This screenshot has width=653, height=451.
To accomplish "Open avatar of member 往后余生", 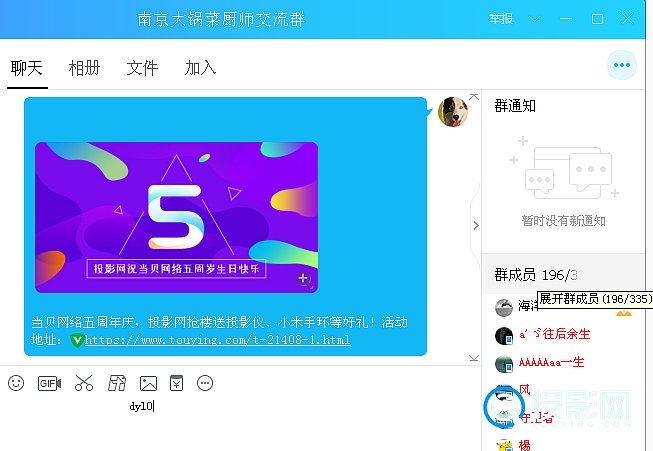I will (x=504, y=335).
